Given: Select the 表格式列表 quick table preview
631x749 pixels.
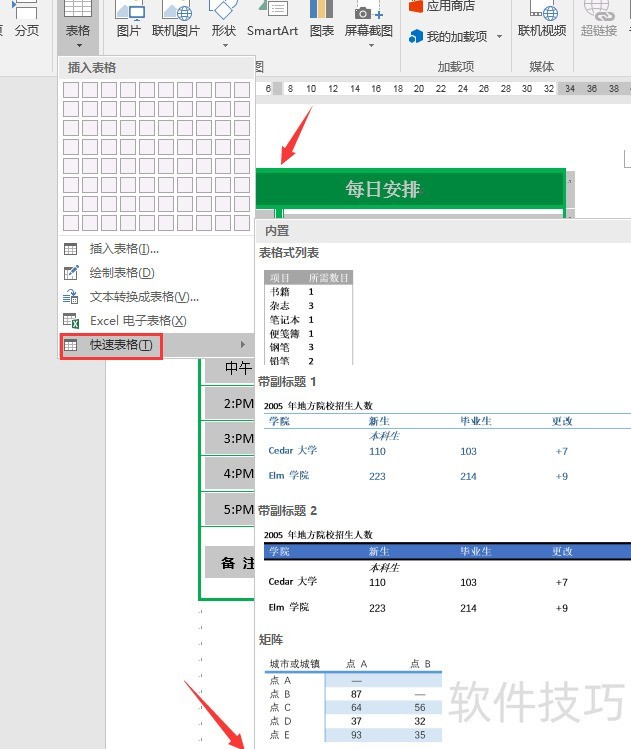Looking at the screenshot, I should click(x=309, y=318).
